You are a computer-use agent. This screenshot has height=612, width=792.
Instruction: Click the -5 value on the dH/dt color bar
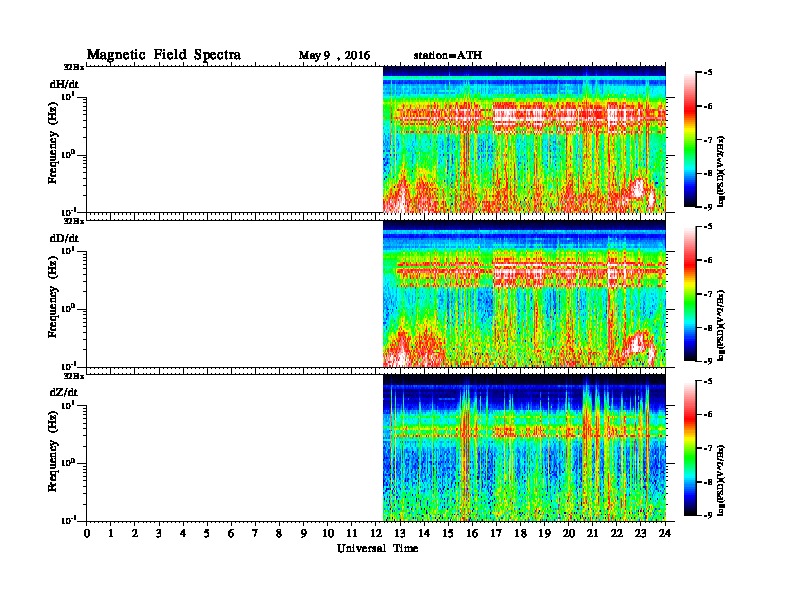coord(708,73)
